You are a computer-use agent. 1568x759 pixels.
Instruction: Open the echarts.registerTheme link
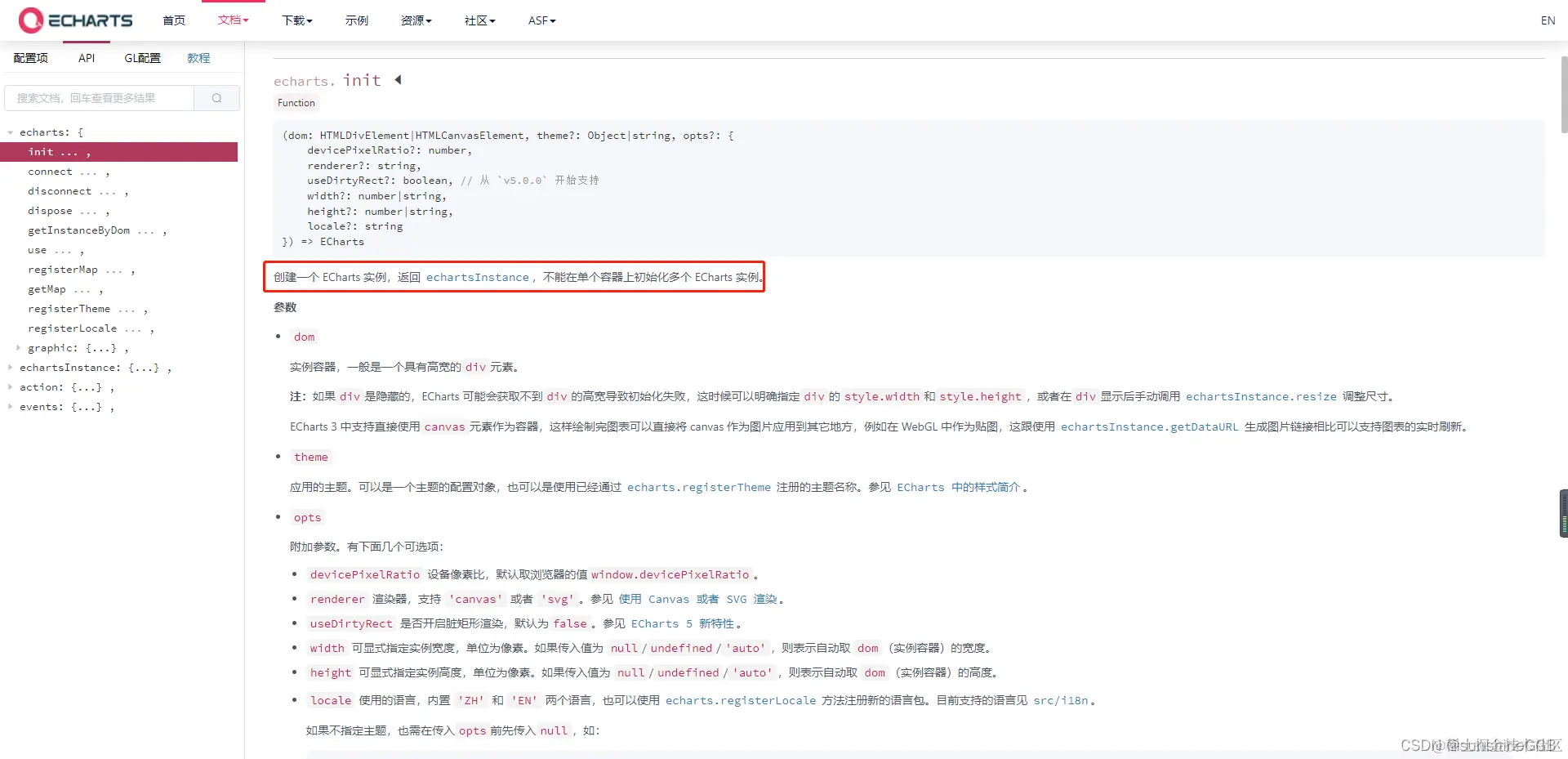point(699,488)
